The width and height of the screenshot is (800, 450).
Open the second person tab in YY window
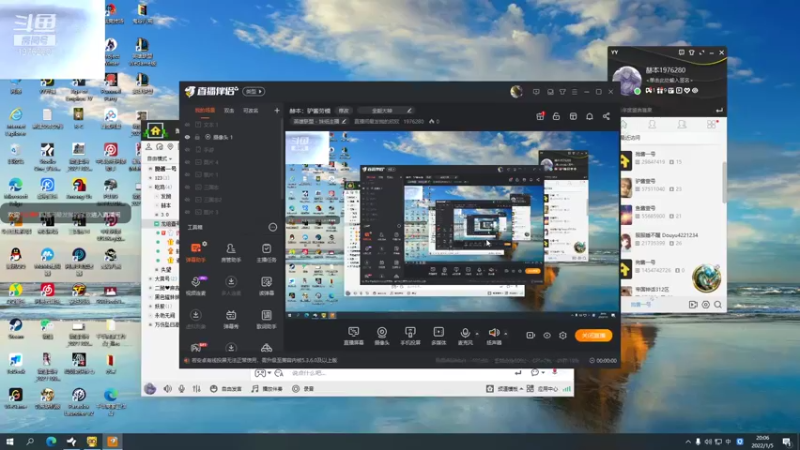pos(682,124)
